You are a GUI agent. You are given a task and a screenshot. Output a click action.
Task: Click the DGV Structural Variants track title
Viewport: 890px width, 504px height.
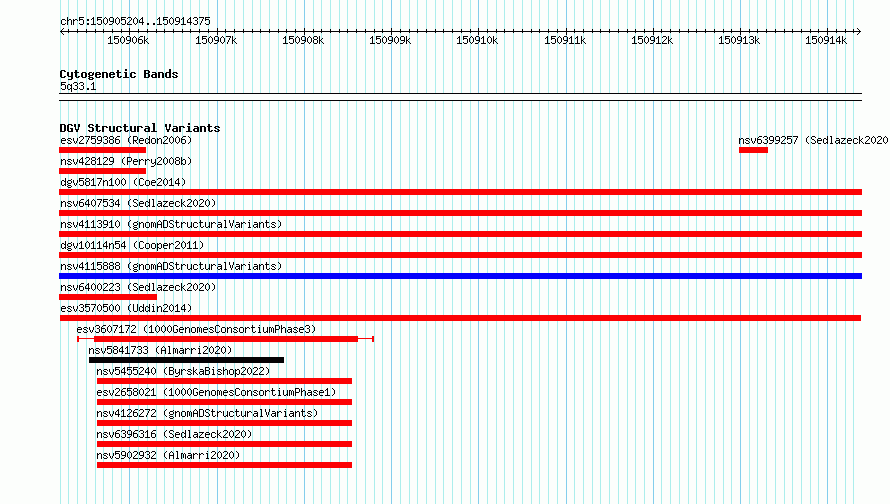[140, 128]
